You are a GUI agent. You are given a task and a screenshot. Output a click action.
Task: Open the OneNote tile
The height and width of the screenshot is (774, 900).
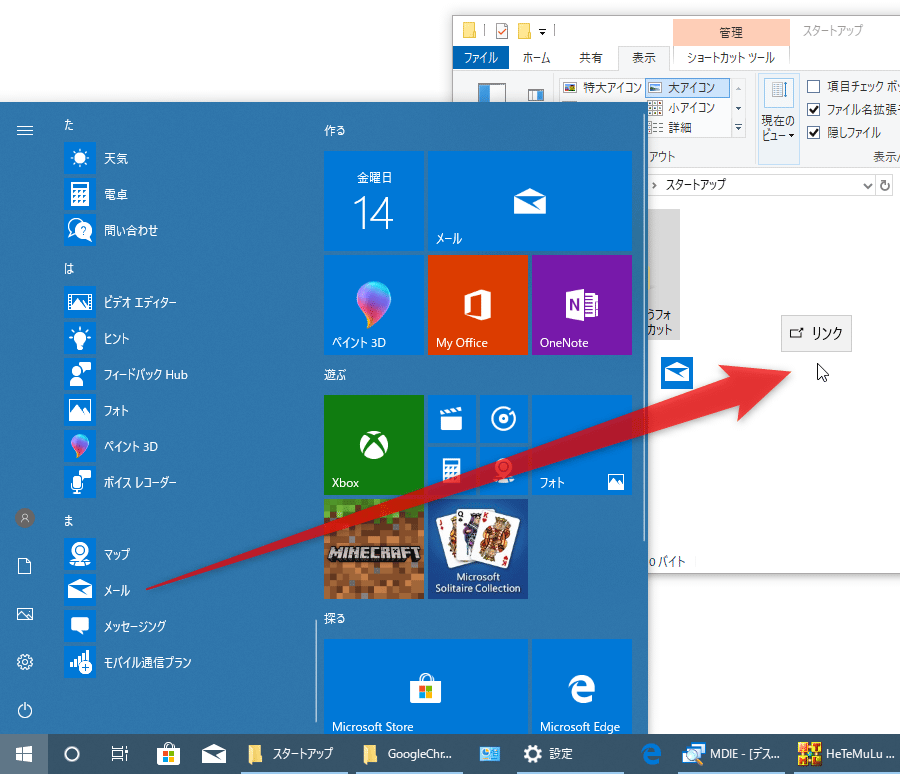(x=581, y=305)
